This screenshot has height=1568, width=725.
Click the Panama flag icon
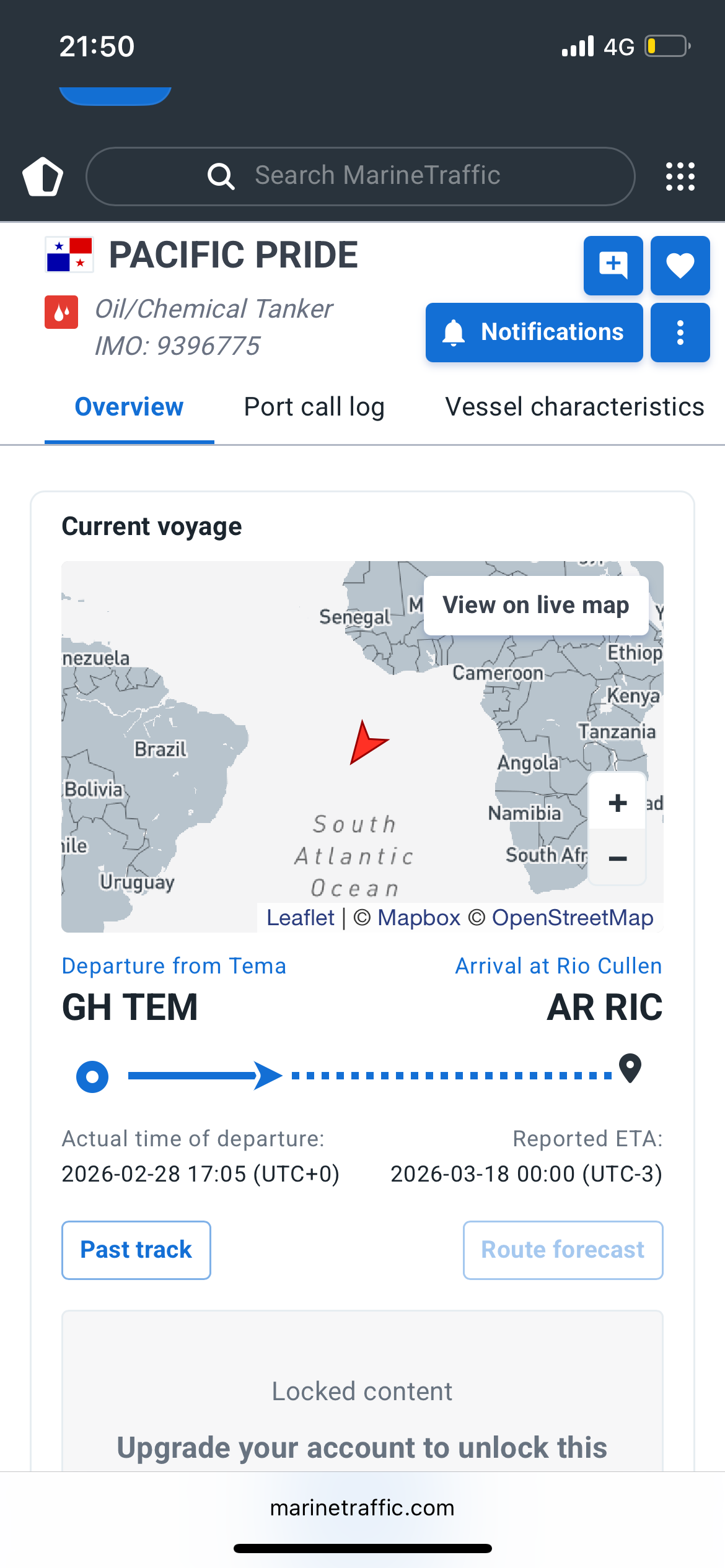coord(69,255)
